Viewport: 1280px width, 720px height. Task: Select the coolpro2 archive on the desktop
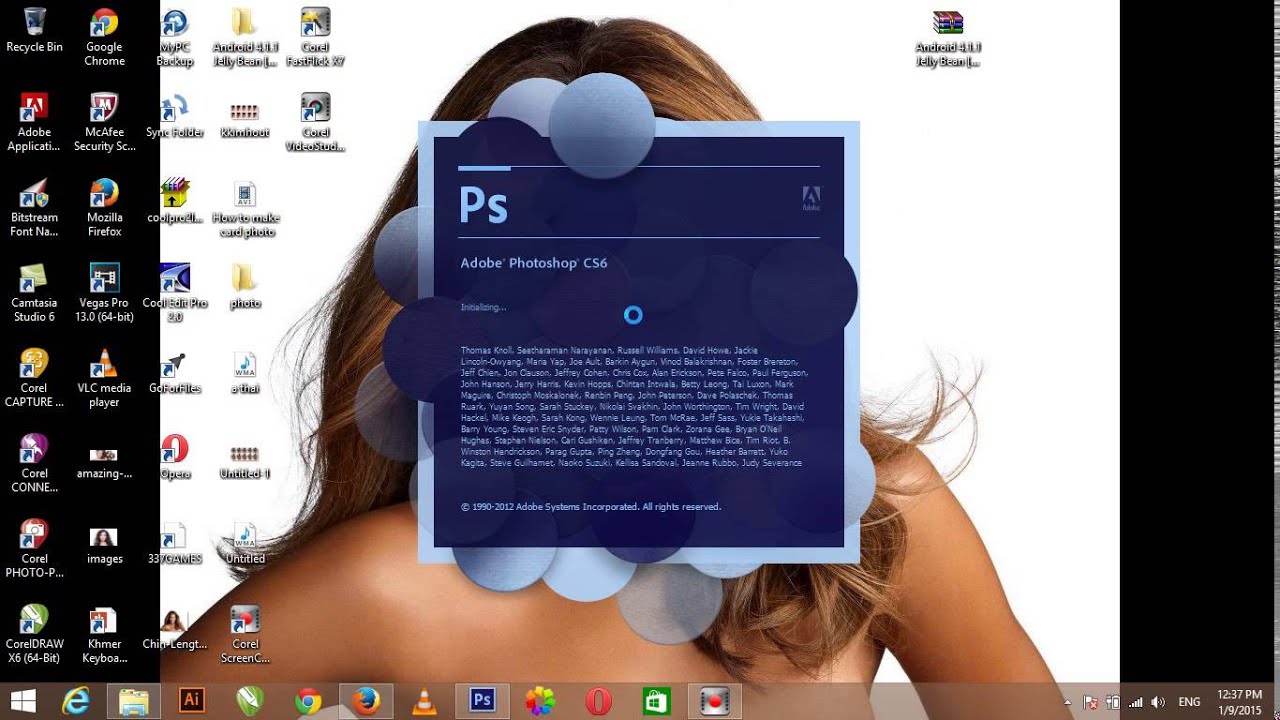(x=175, y=202)
